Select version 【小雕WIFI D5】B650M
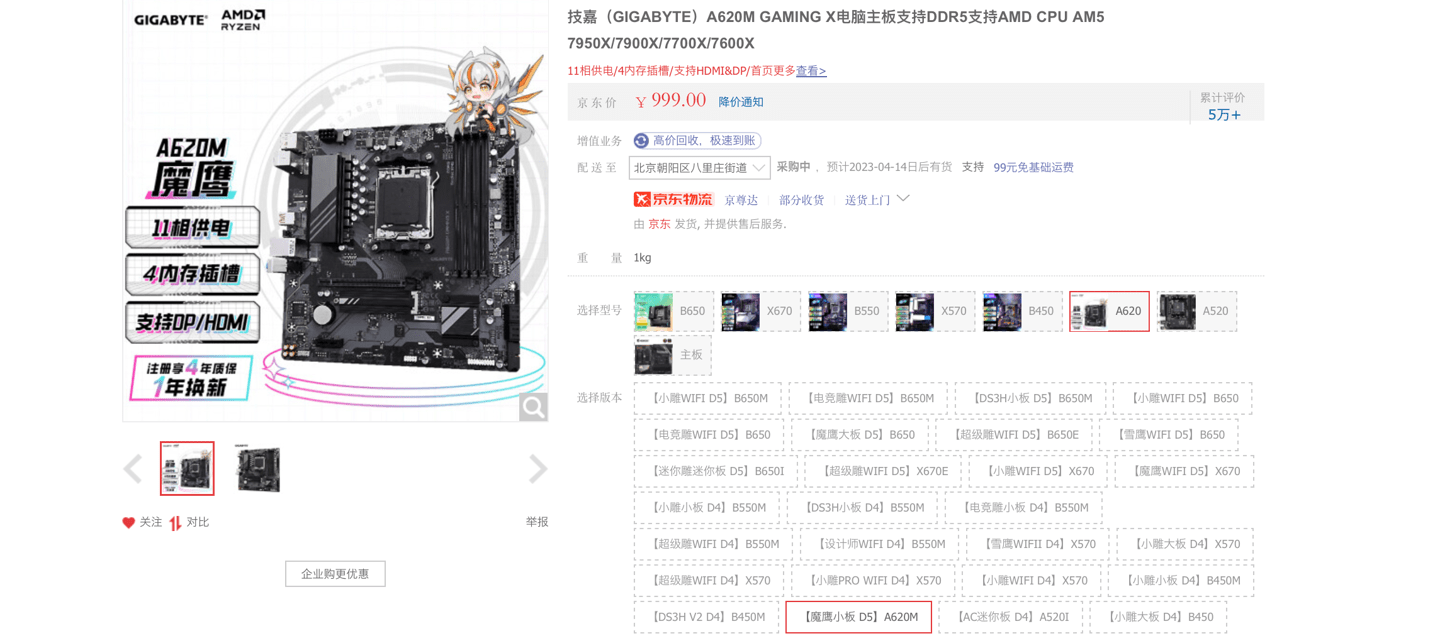This screenshot has height=636, width=1440. pos(707,398)
